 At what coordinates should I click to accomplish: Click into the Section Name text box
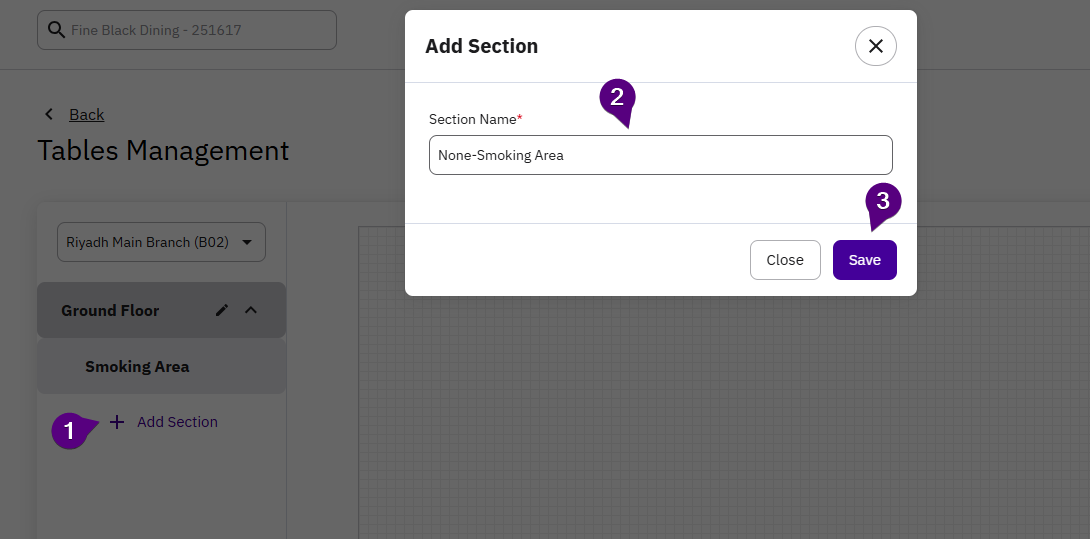[660, 155]
